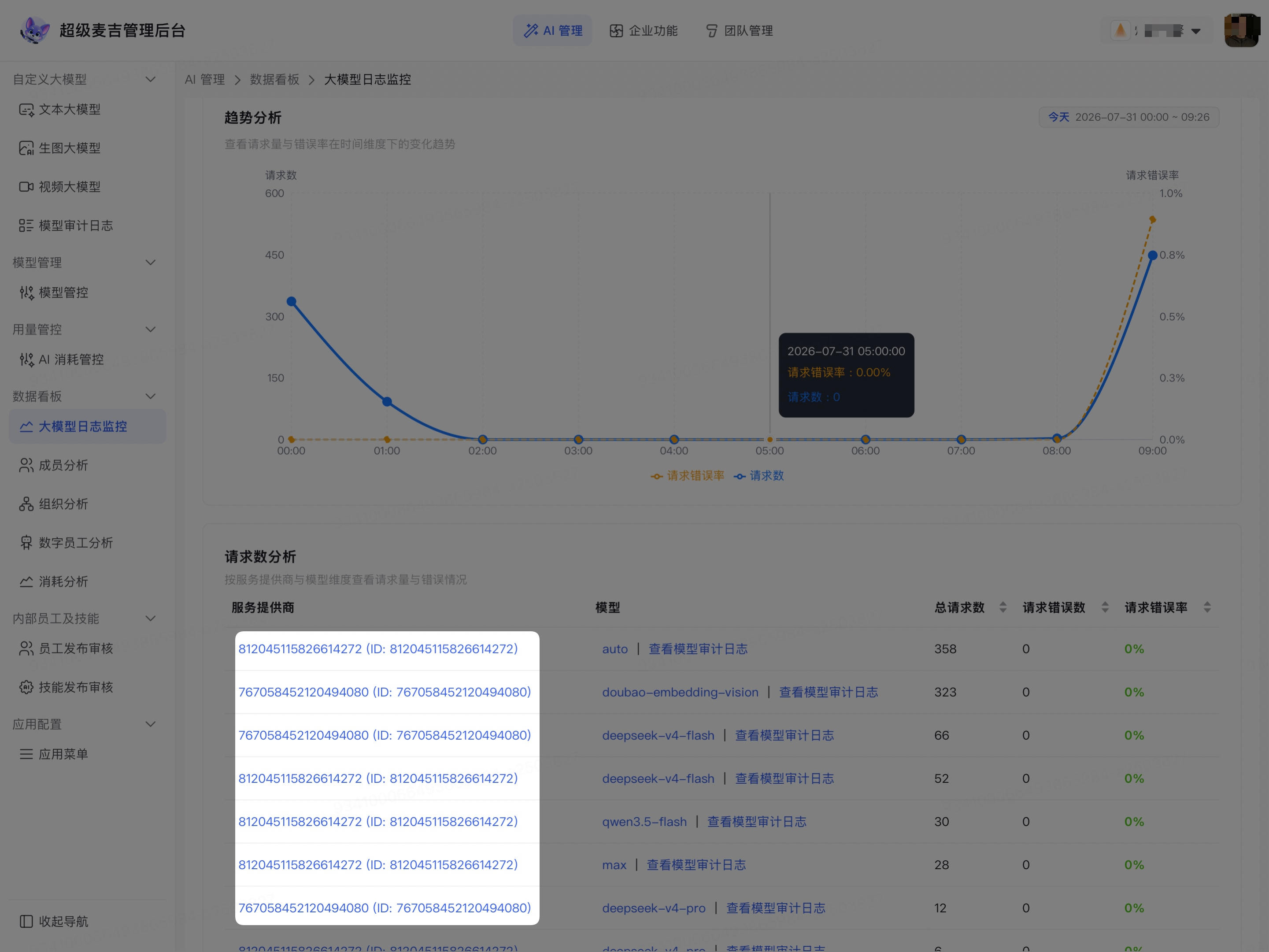This screenshot has height=952, width=1269.
Task: Click the 技能发布审核 gear icon
Action: click(26, 687)
